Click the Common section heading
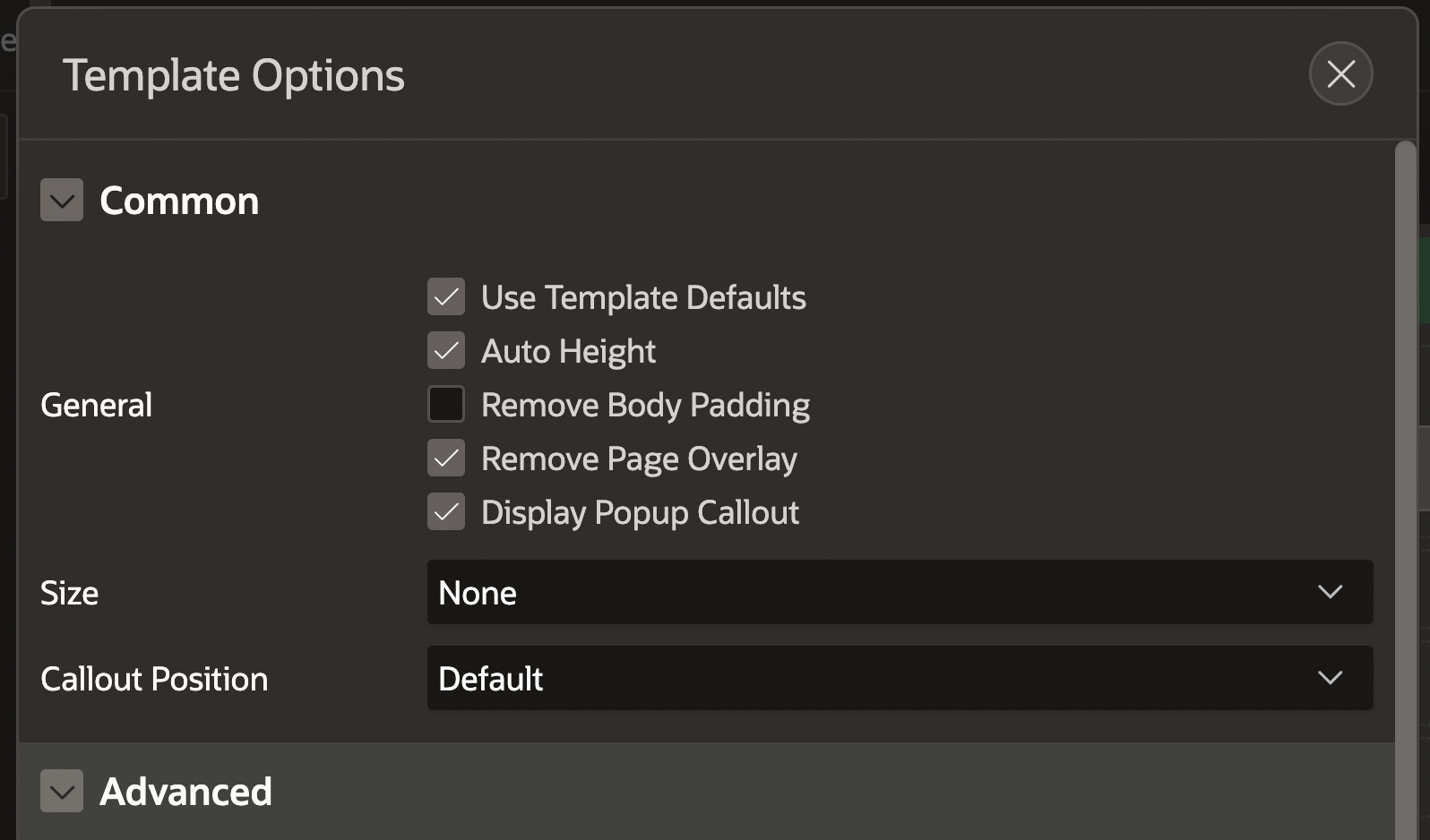This screenshot has width=1430, height=840. [x=179, y=201]
